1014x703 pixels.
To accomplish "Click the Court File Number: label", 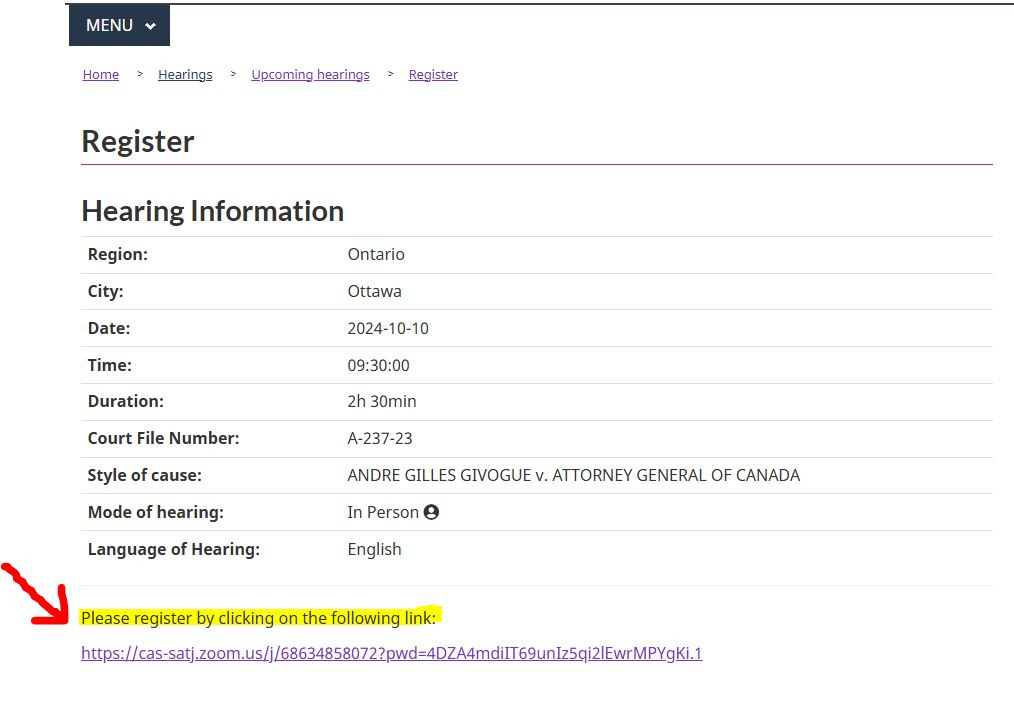I will (164, 438).
